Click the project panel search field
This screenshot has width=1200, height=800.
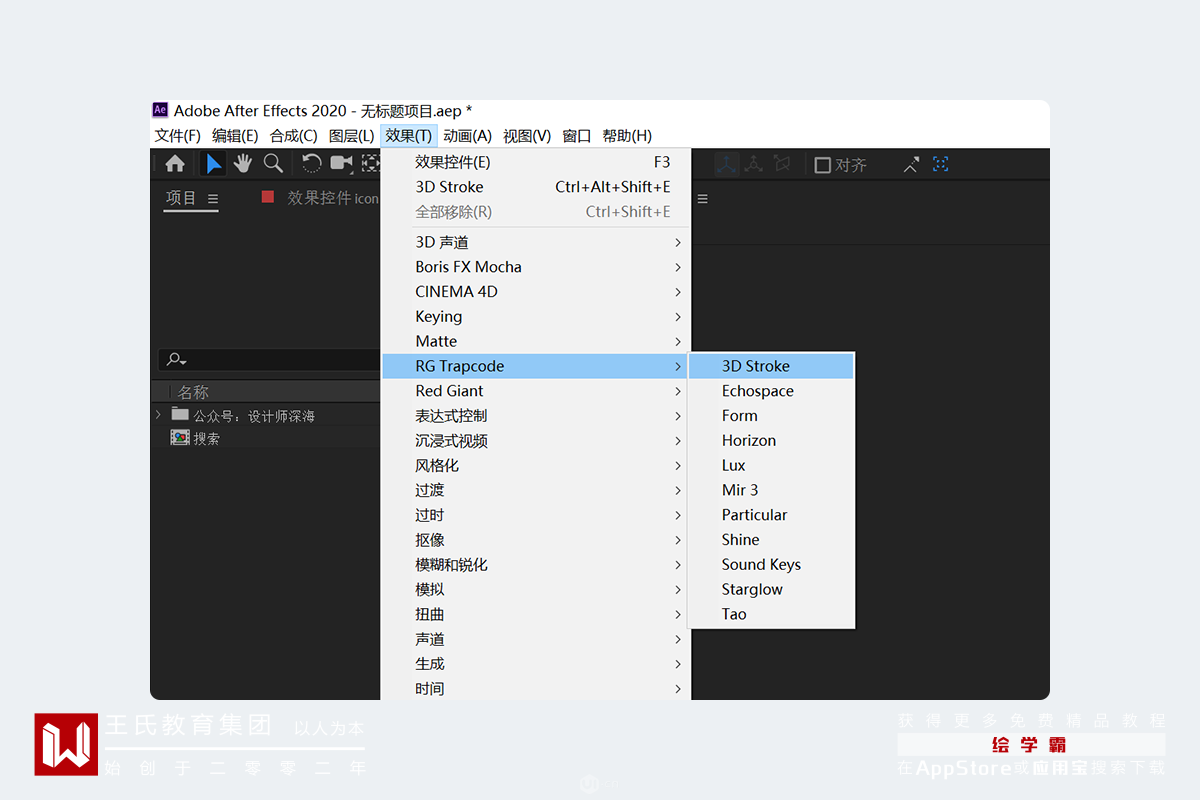point(268,360)
